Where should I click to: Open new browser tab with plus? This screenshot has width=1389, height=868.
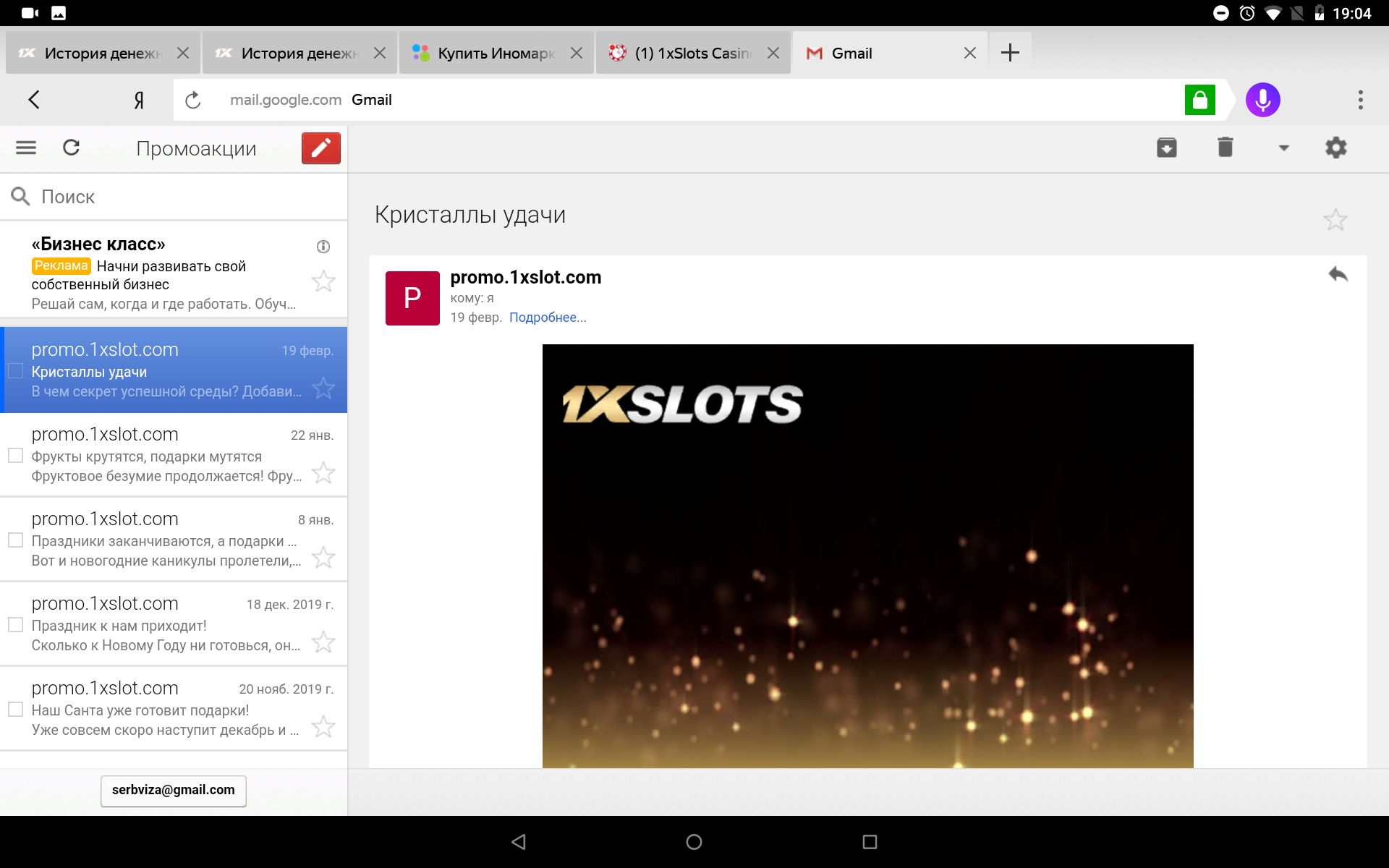pyautogui.click(x=1010, y=53)
